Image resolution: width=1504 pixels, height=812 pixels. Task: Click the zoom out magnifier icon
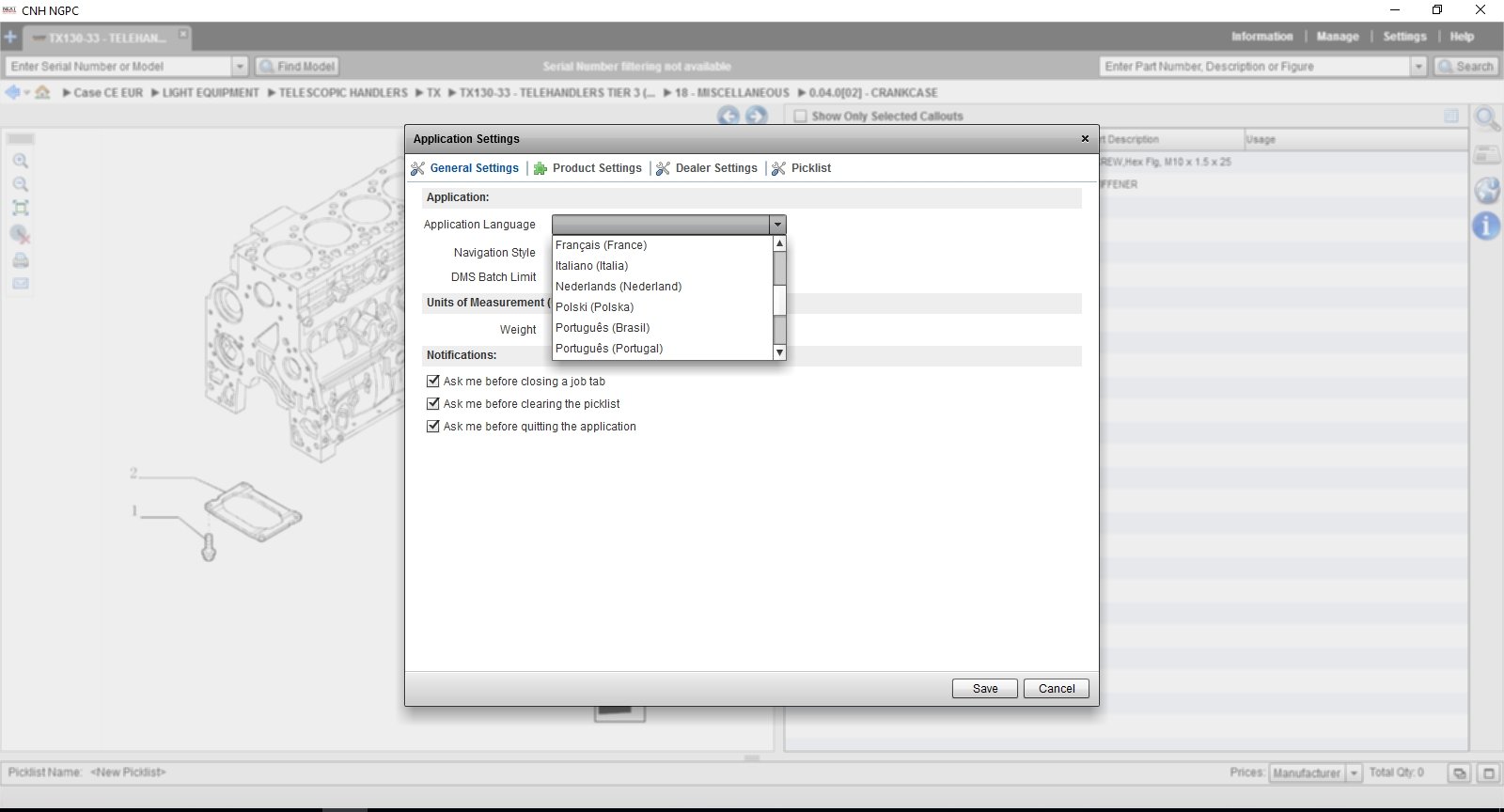coord(20,184)
